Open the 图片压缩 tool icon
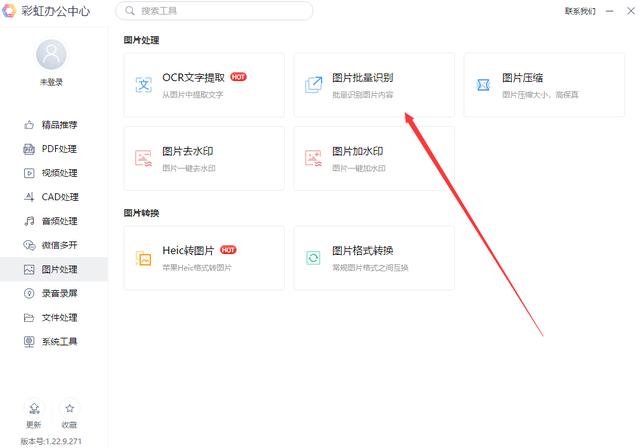This screenshot has width=640, height=448. coord(484,85)
